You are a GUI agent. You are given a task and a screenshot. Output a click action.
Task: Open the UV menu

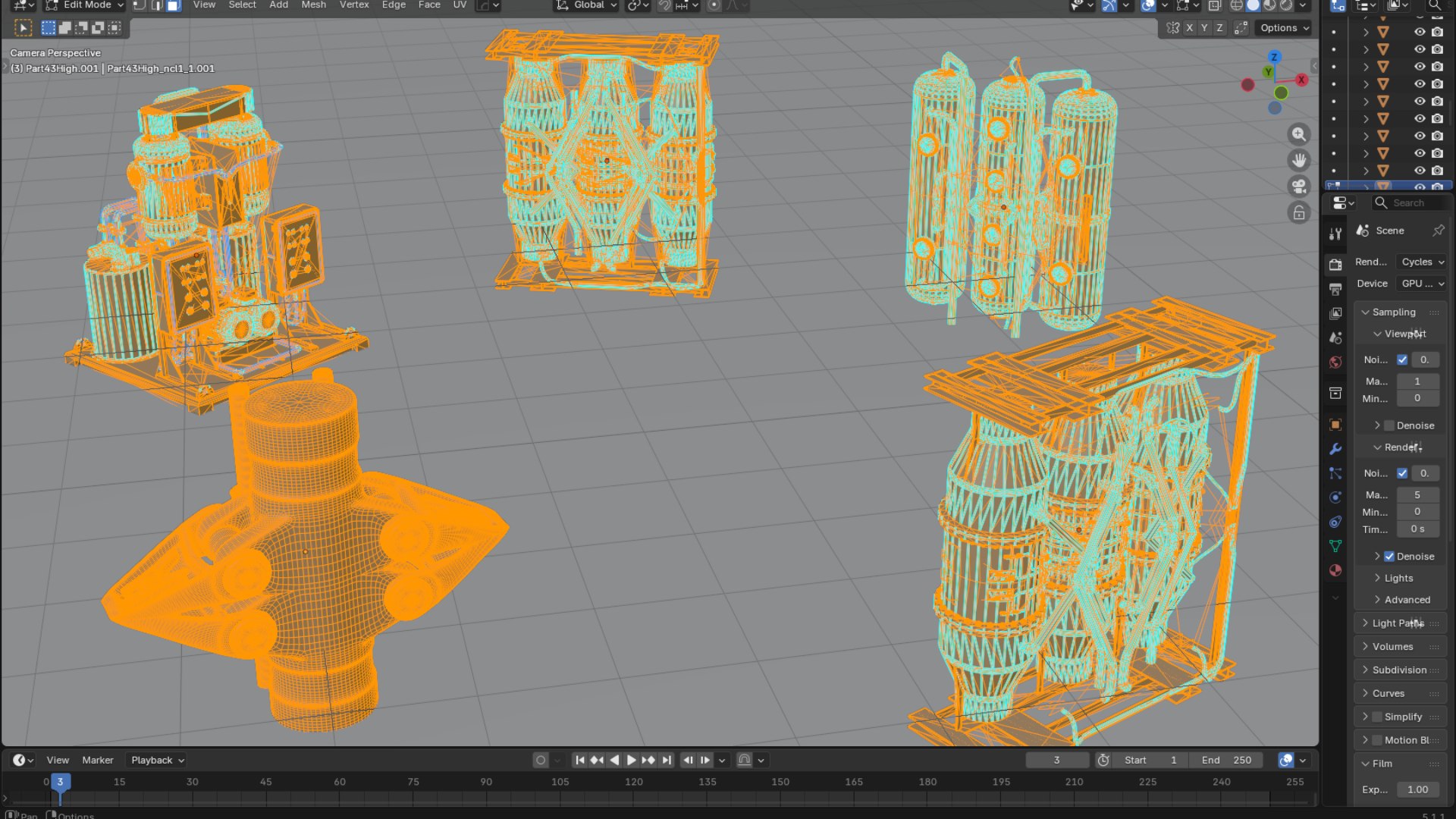[x=460, y=5]
